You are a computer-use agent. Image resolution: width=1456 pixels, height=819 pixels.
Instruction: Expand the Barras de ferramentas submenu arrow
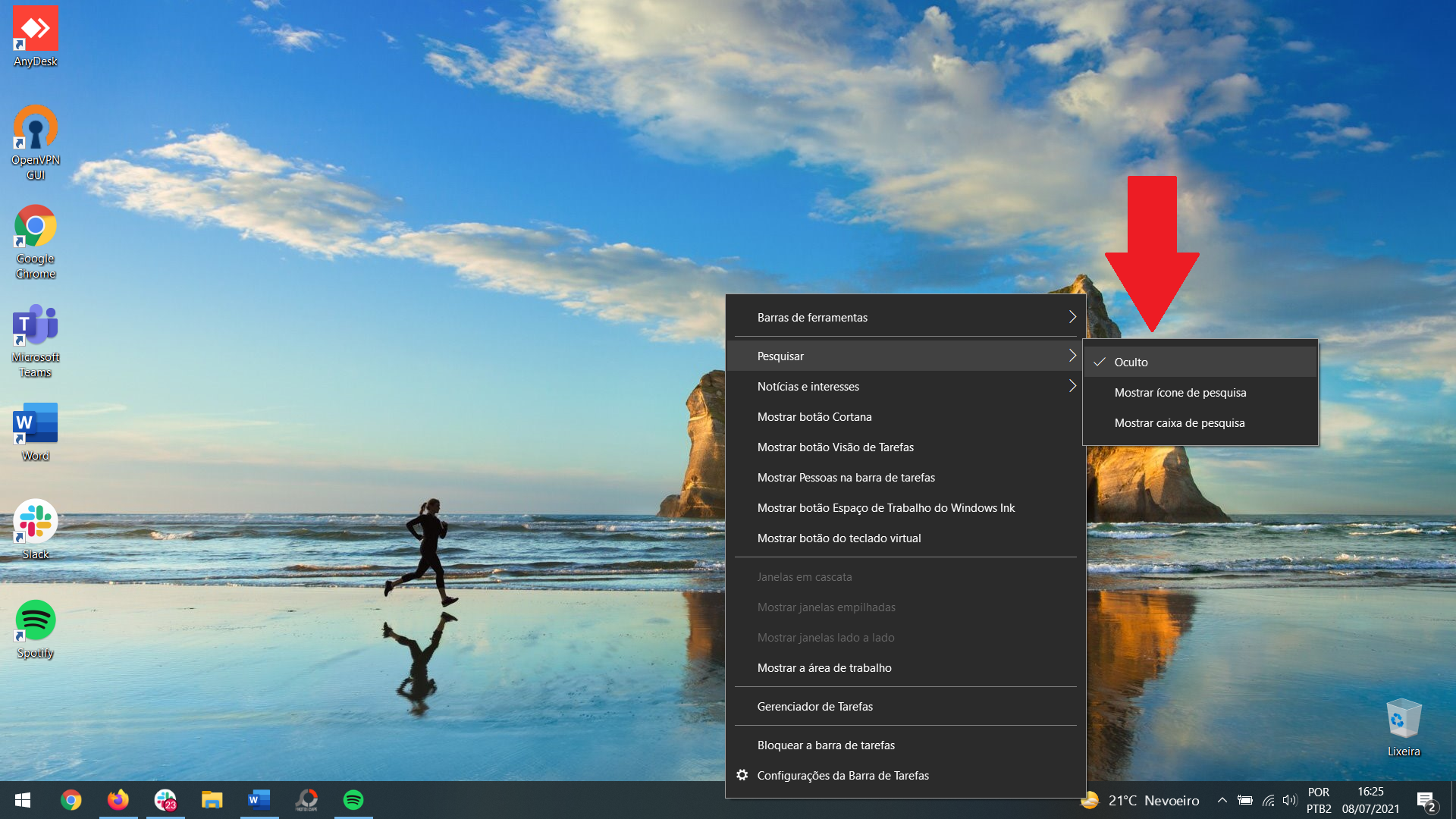[1072, 317]
